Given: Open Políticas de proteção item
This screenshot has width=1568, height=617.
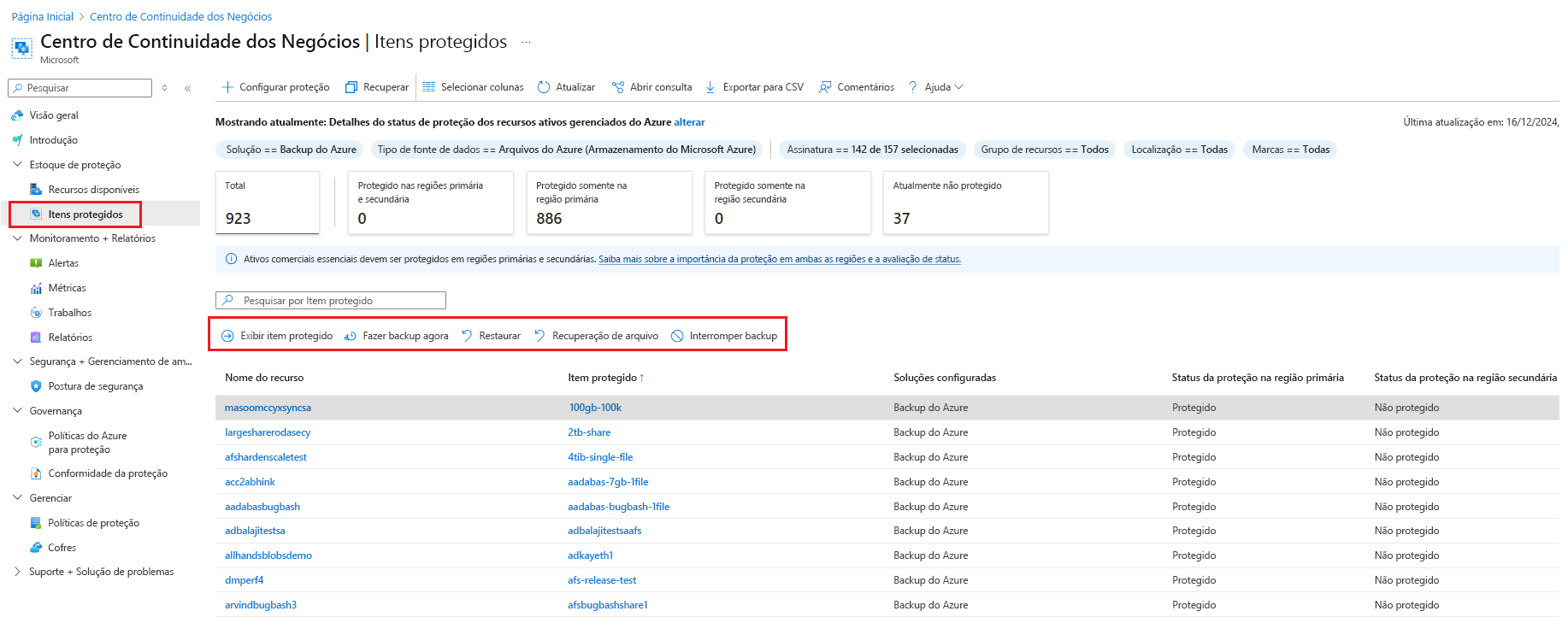Looking at the screenshot, I should [x=93, y=523].
